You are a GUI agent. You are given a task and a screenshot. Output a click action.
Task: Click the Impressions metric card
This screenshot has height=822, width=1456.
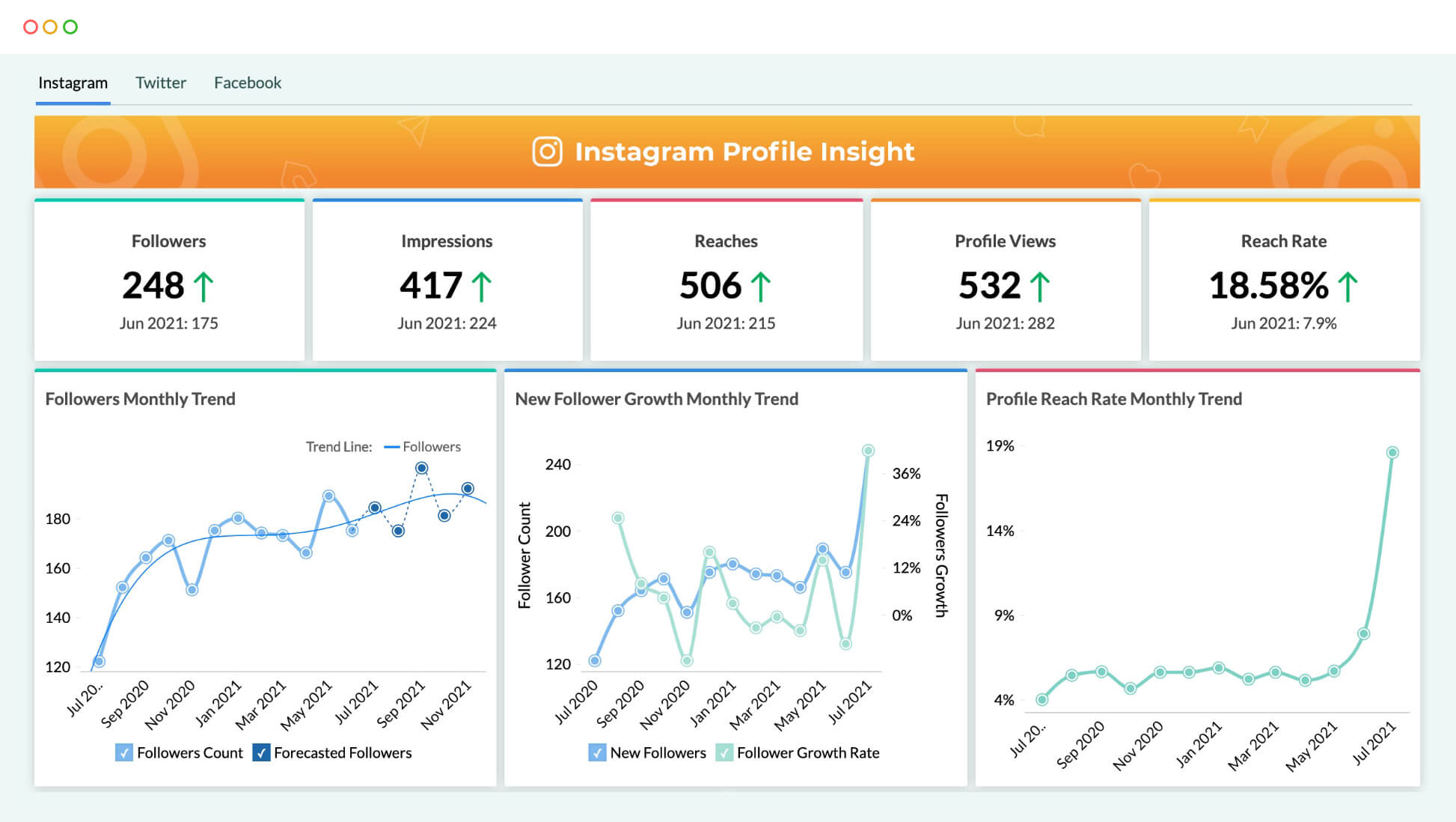tap(446, 280)
